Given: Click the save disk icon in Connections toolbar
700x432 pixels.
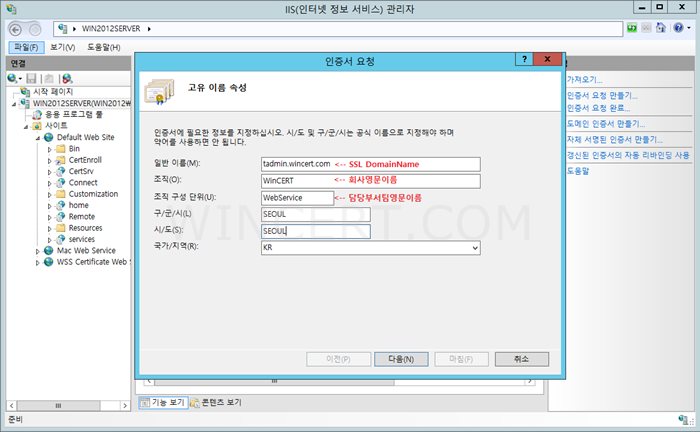Looking at the screenshot, I should [31, 79].
